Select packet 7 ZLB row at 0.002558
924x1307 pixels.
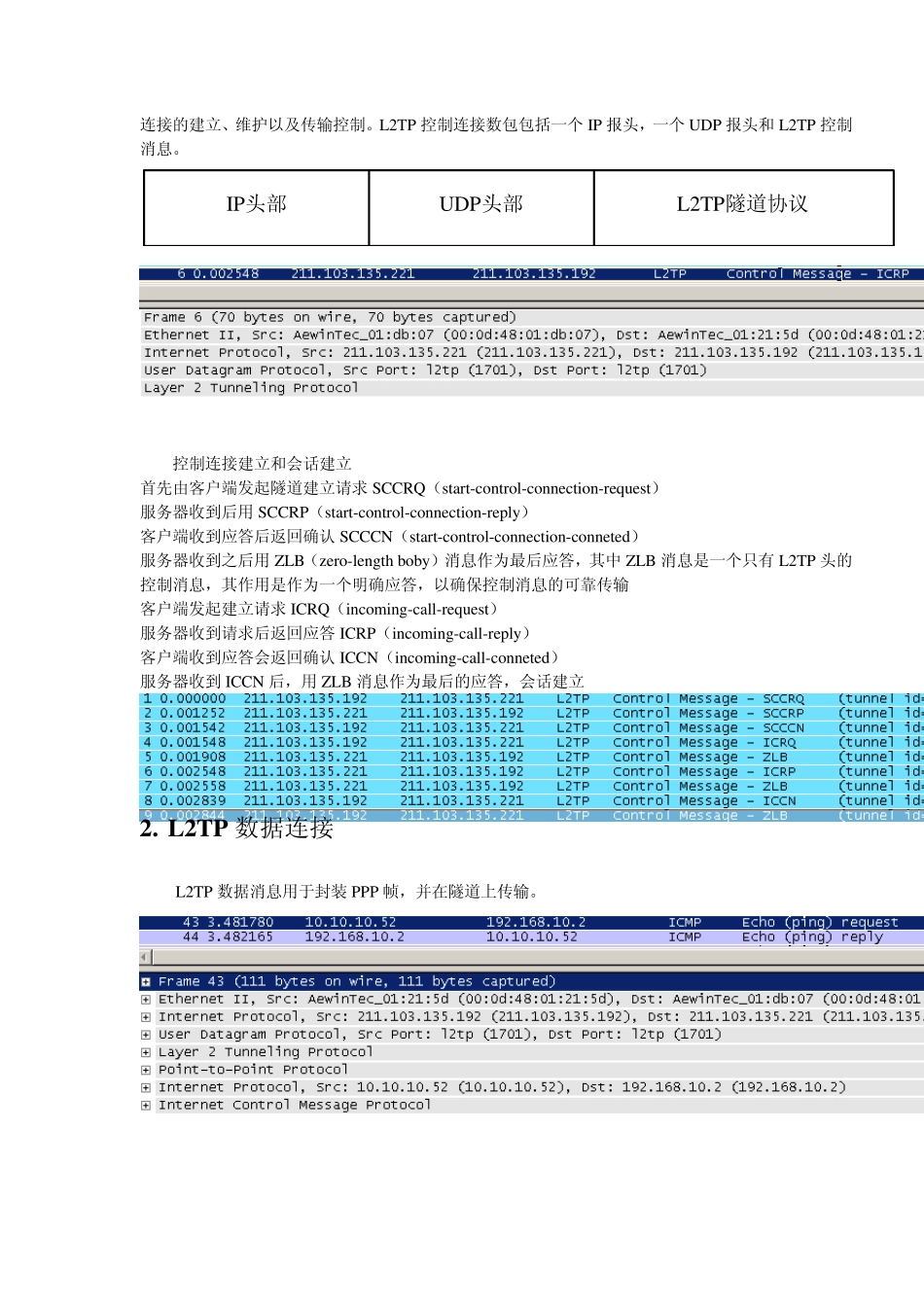tap(532, 787)
